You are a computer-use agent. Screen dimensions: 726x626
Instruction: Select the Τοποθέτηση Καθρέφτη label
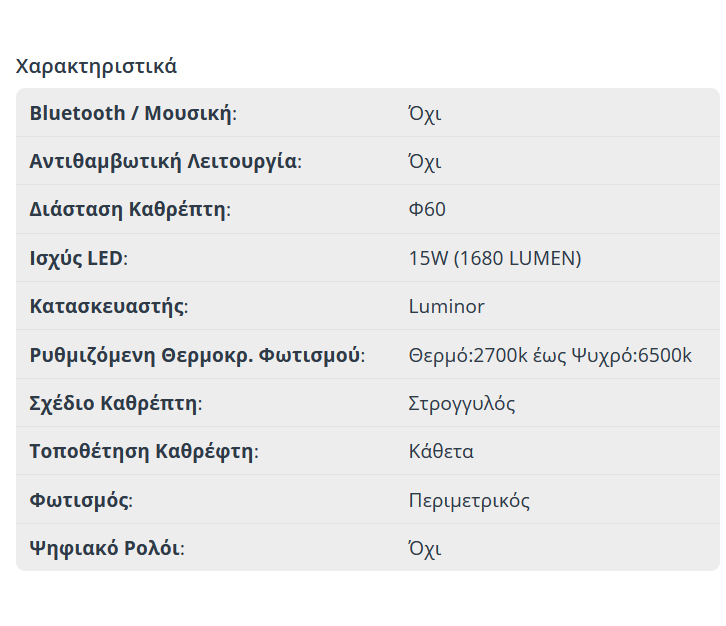[x=144, y=451]
